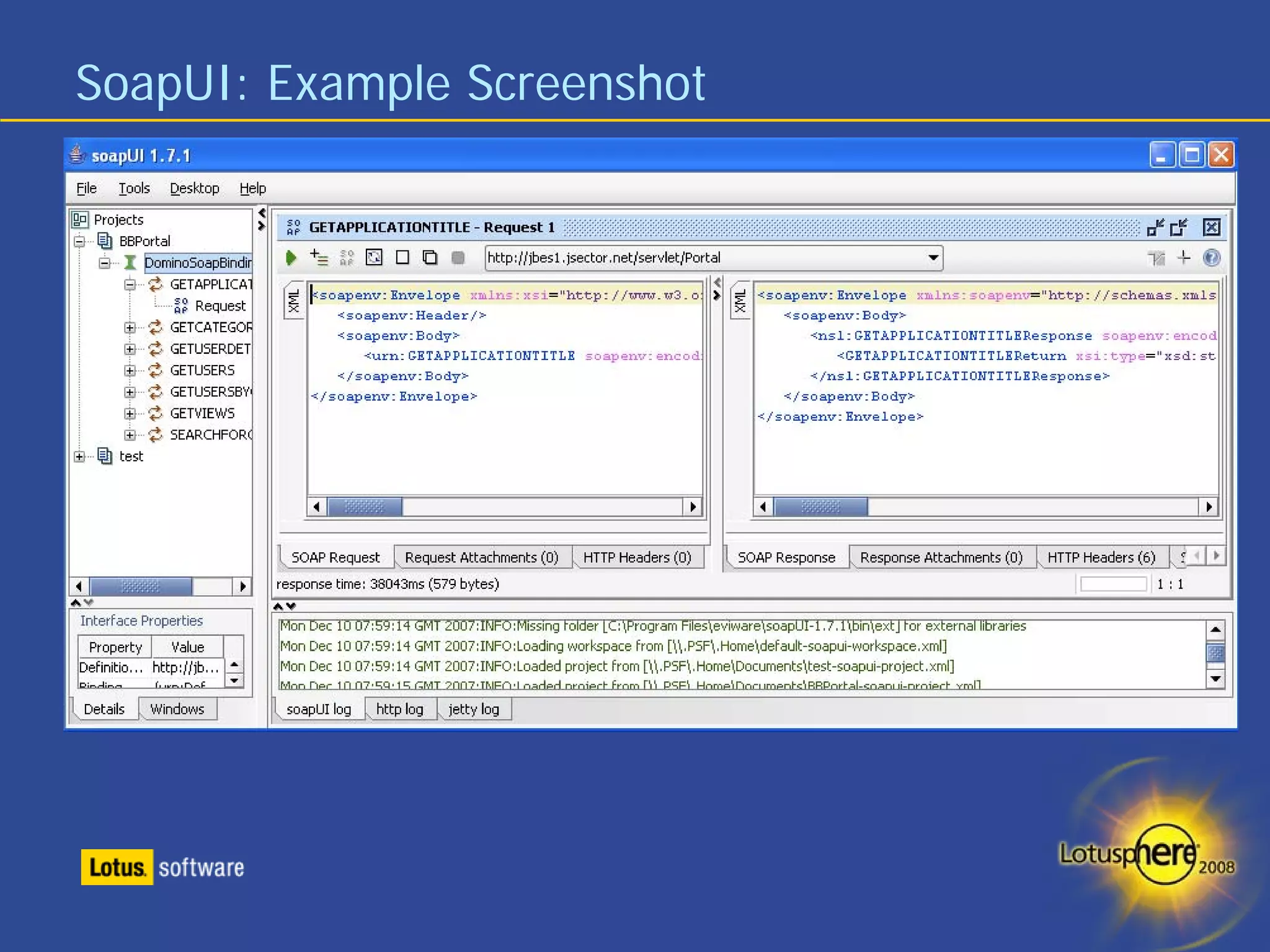Click collapse arrows above Interface Properties
This screenshot has width=1270, height=952.
(x=82, y=602)
